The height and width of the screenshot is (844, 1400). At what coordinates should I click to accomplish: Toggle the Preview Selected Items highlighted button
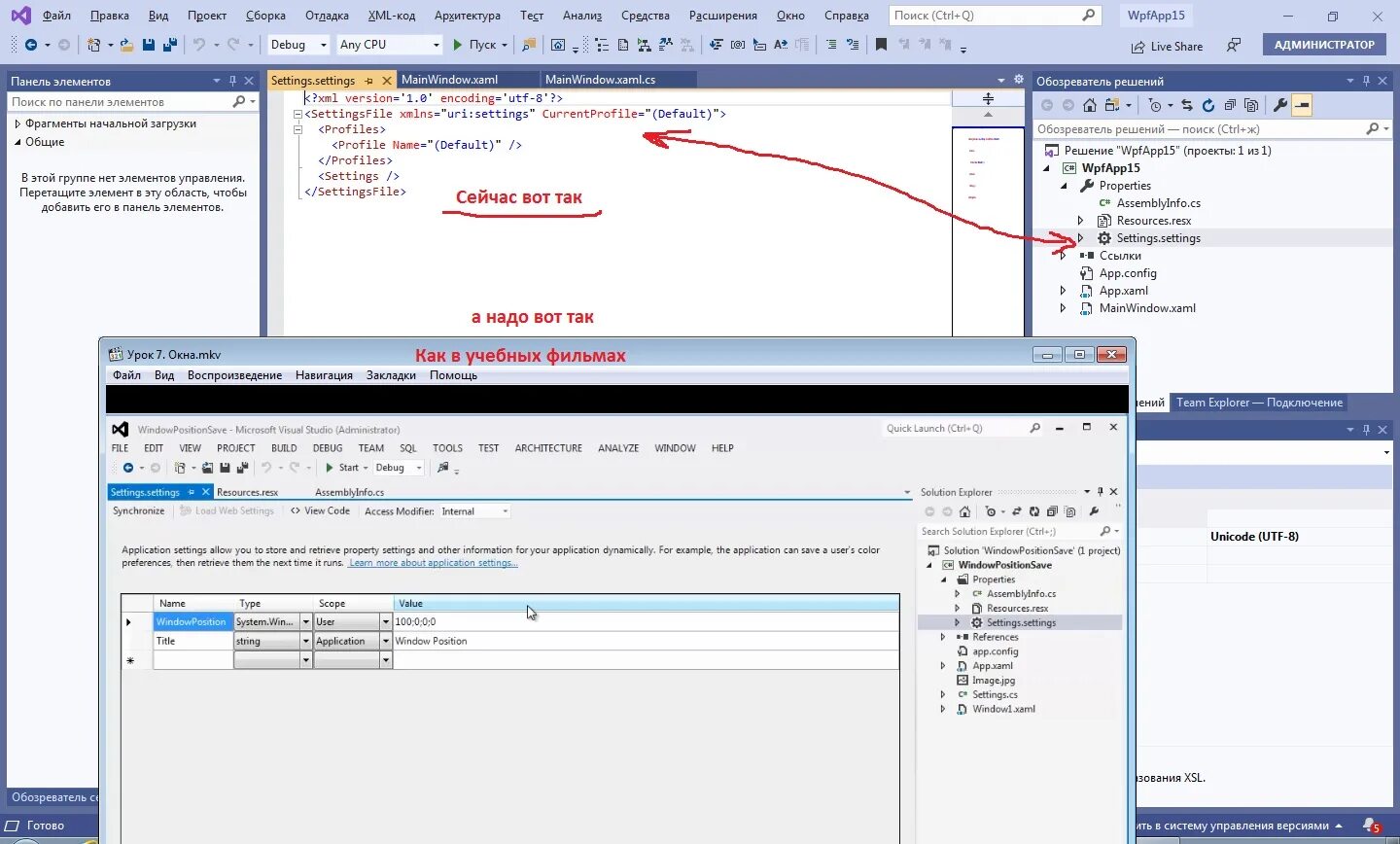pyautogui.click(x=1302, y=105)
